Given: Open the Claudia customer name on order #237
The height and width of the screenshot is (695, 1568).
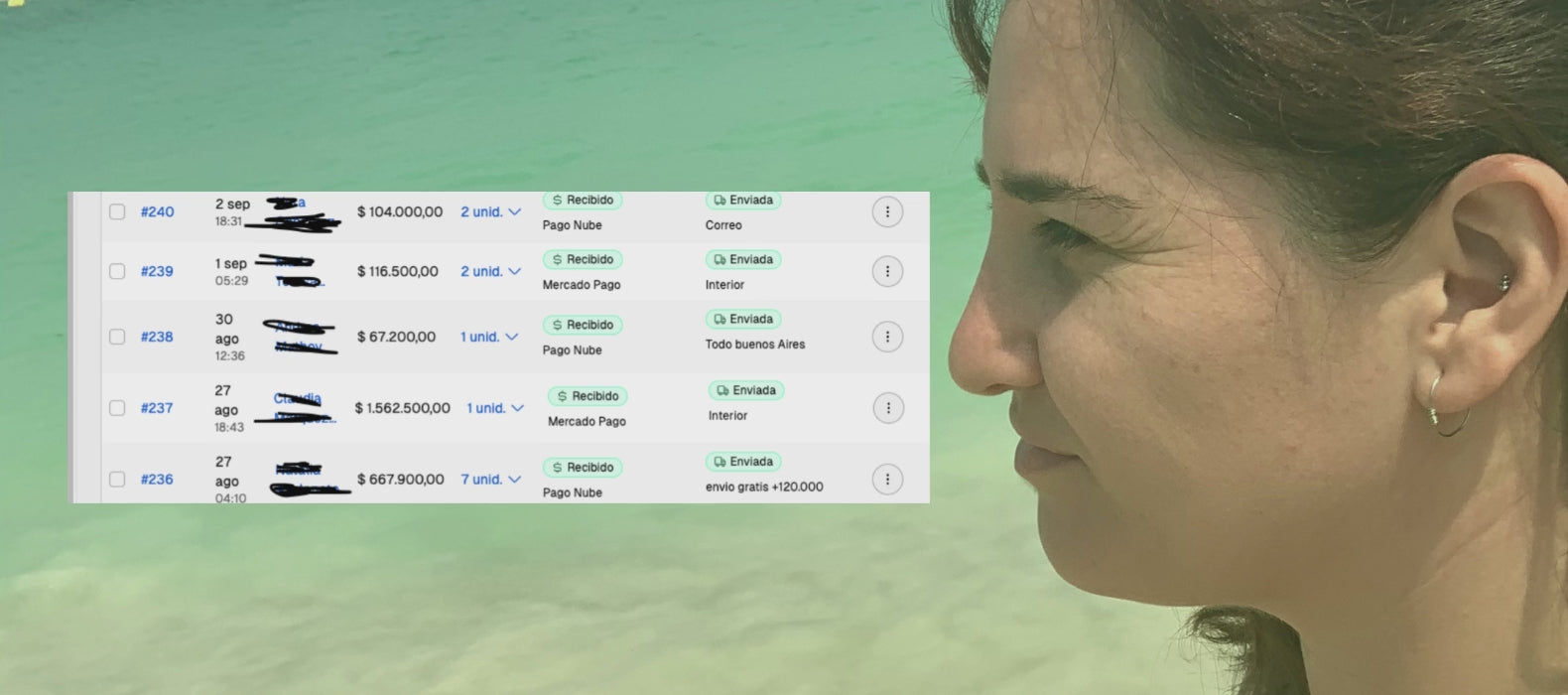Looking at the screenshot, I should click(298, 398).
